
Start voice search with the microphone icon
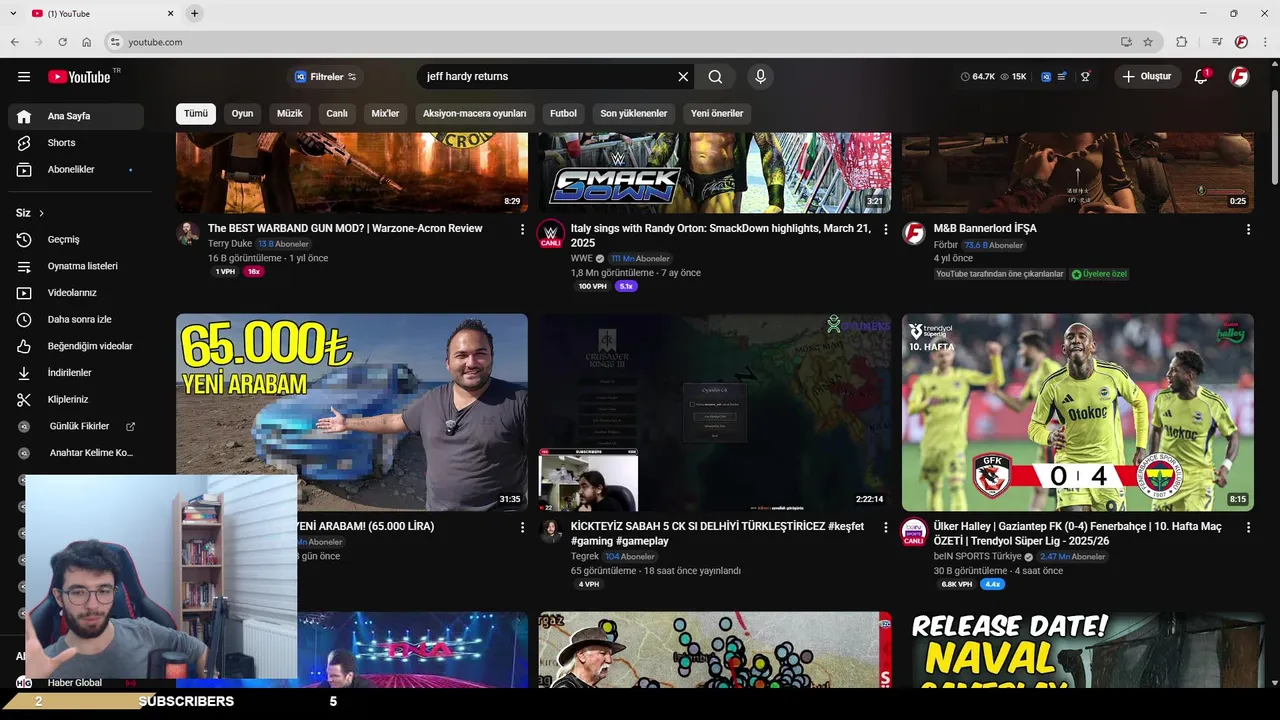click(x=760, y=77)
